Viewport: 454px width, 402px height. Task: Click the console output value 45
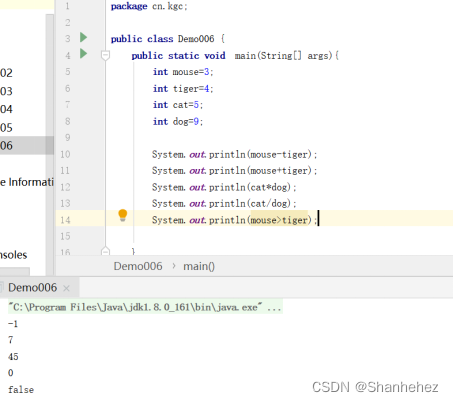click(x=13, y=357)
